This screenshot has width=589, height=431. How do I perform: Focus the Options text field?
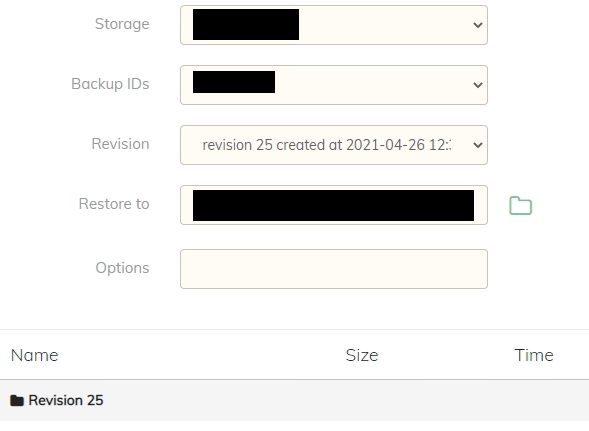[x=334, y=269]
